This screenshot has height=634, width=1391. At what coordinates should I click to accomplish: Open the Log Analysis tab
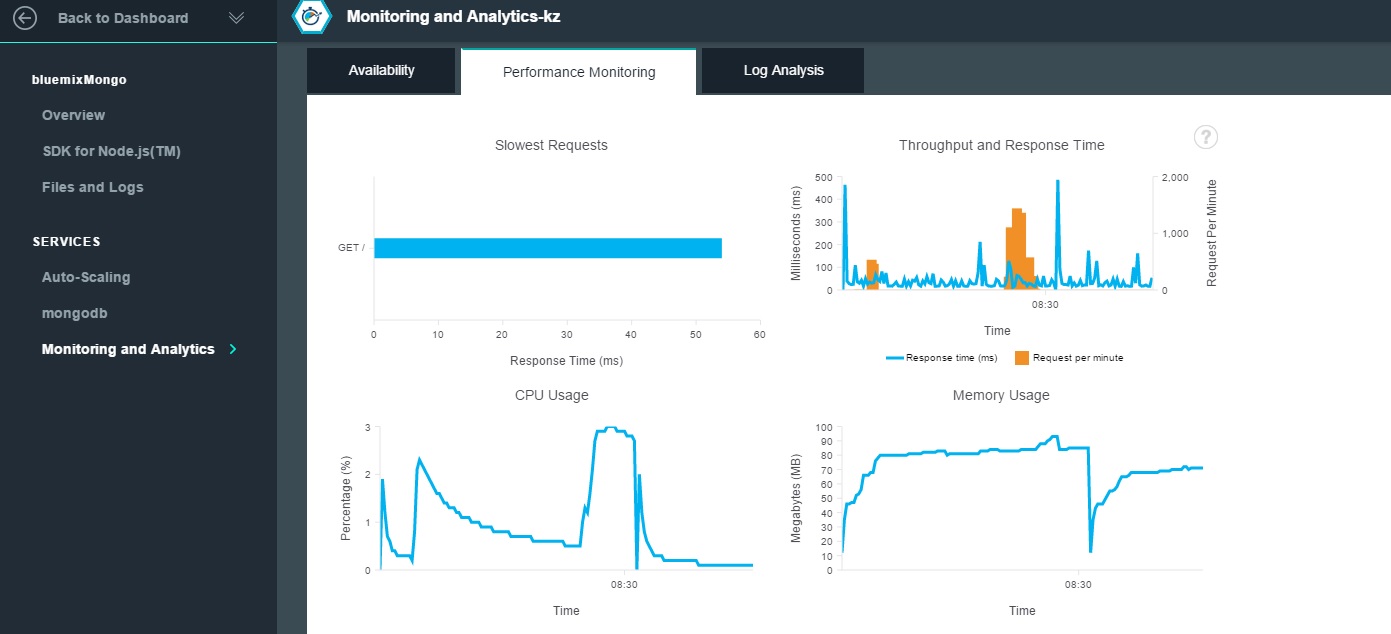click(x=783, y=71)
